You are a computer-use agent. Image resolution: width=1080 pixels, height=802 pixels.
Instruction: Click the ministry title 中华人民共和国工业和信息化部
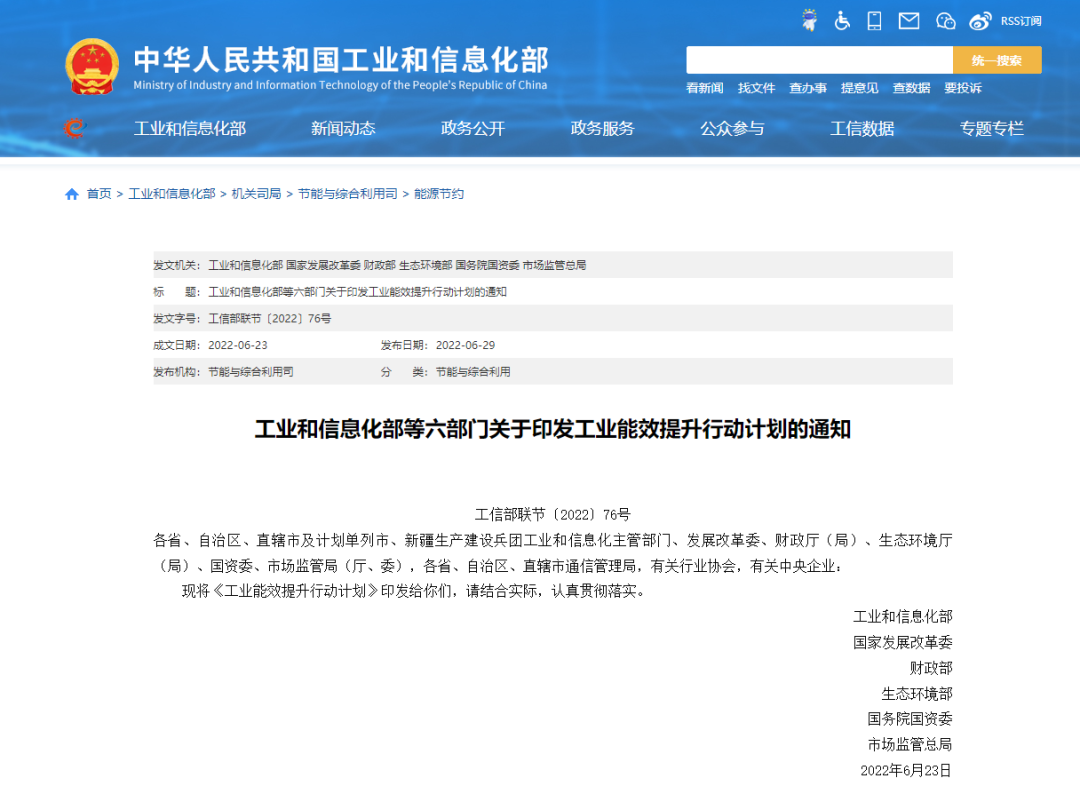(x=341, y=60)
